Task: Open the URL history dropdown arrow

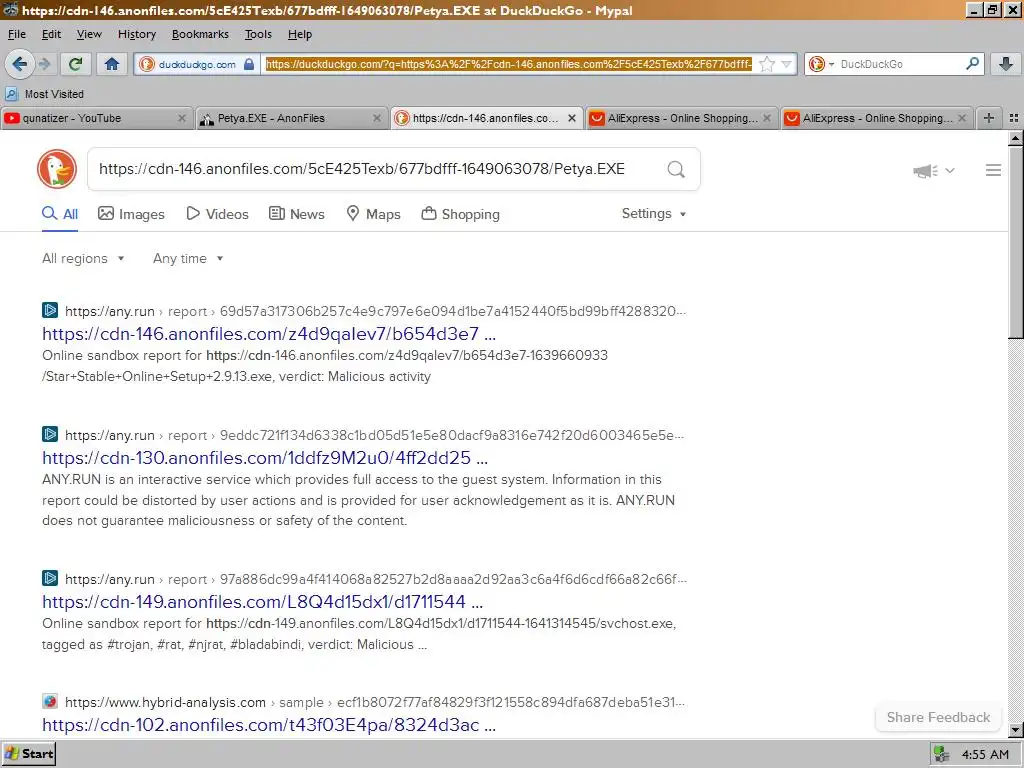Action: pyautogui.click(x=786, y=64)
